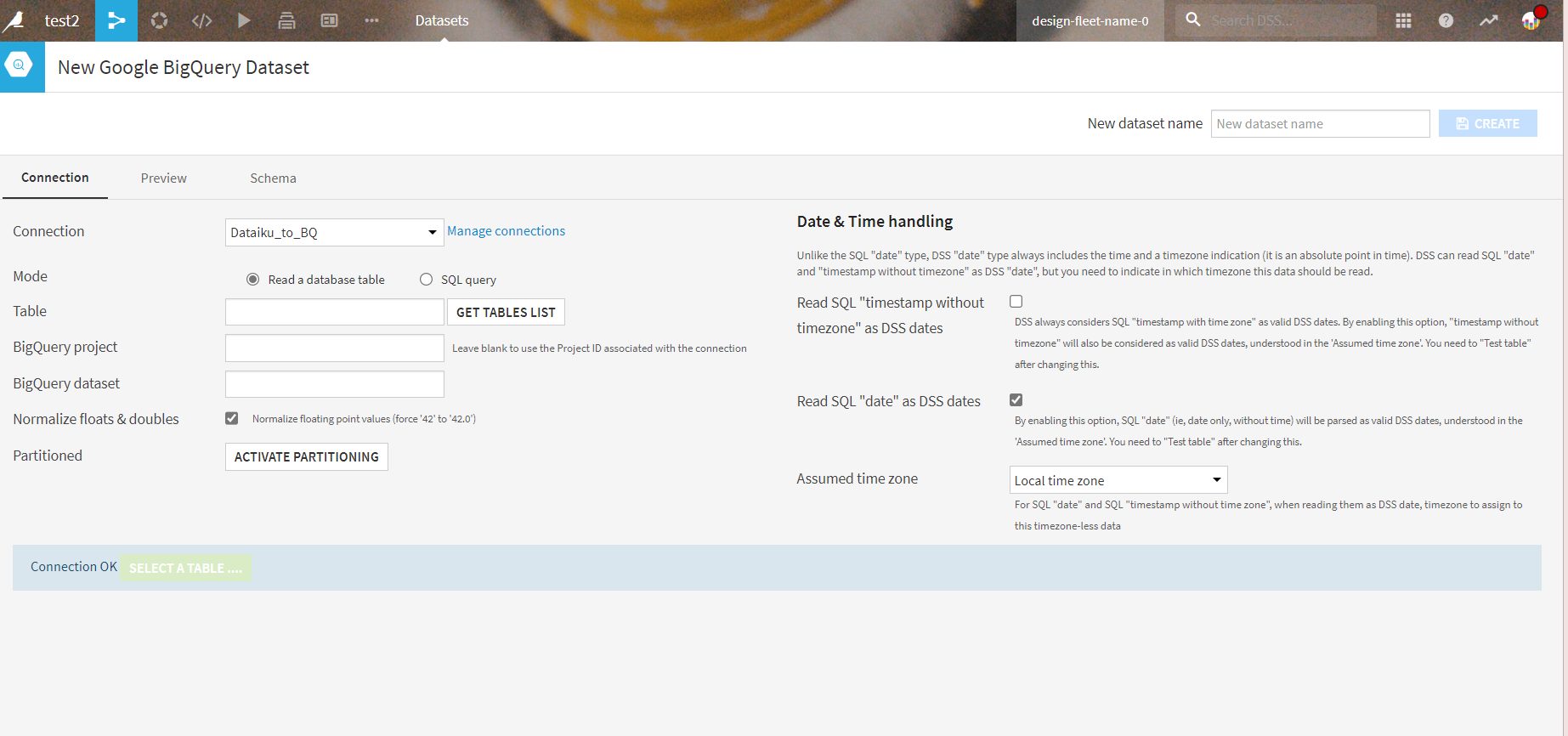The image size is (1568, 736).
Task: Open the Datasets menu in navbar
Action: pos(442,20)
